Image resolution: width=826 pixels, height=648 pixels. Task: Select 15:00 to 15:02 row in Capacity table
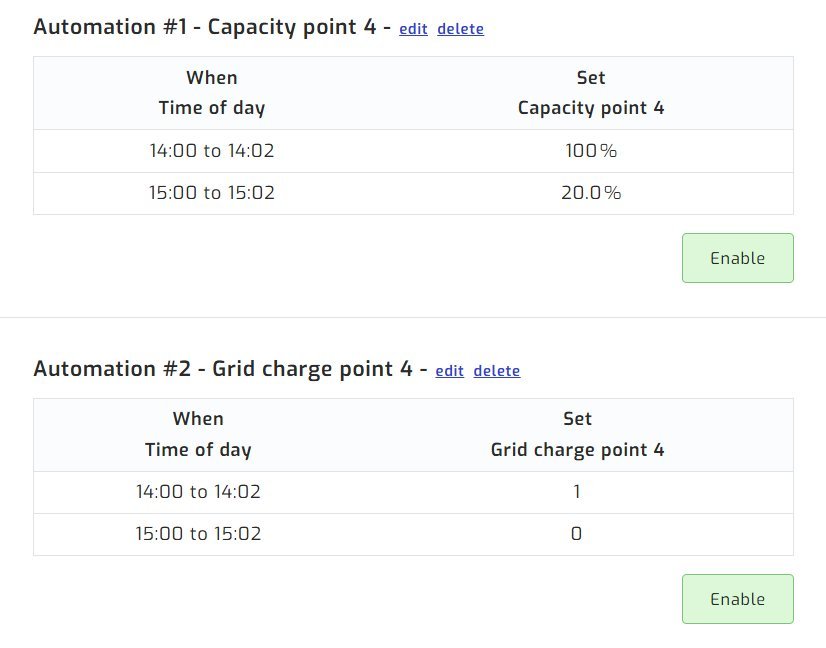coord(212,193)
